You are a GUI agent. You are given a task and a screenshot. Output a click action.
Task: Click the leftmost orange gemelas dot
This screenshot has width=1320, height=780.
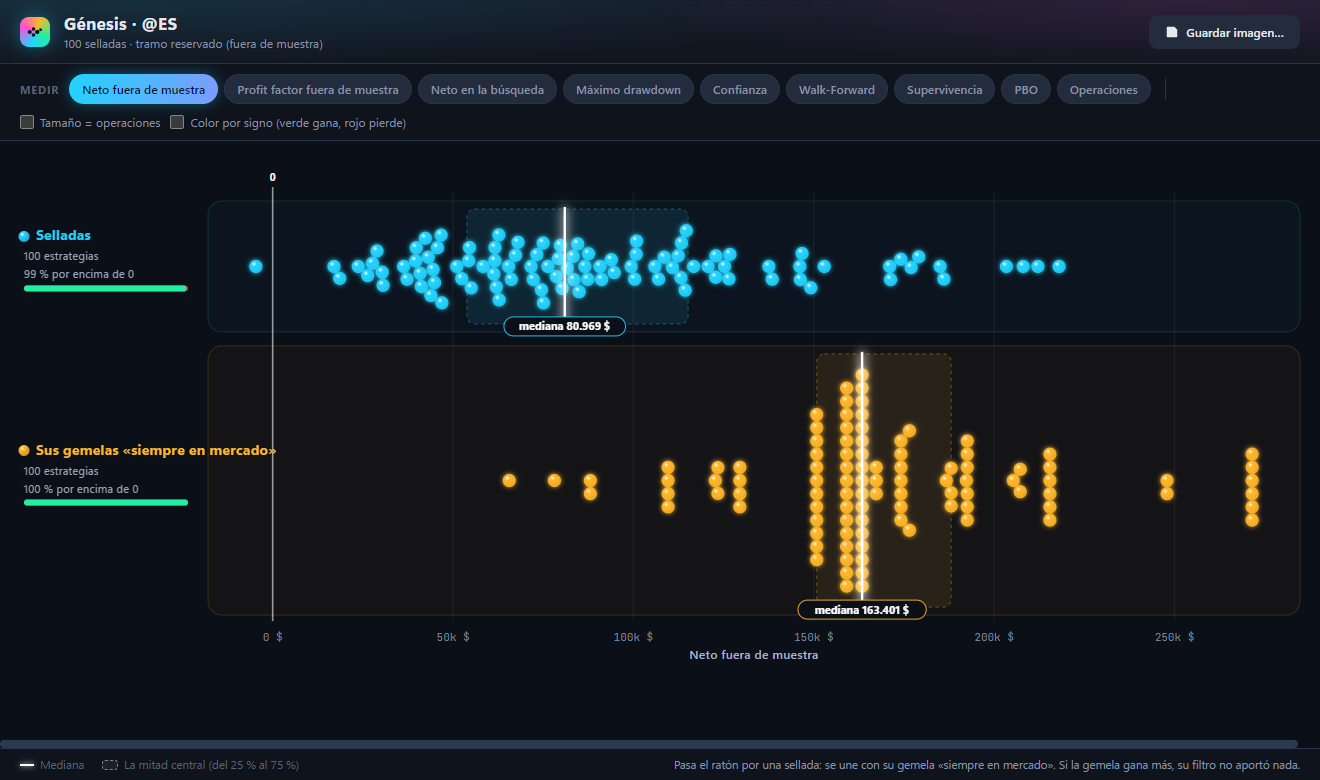click(x=509, y=480)
